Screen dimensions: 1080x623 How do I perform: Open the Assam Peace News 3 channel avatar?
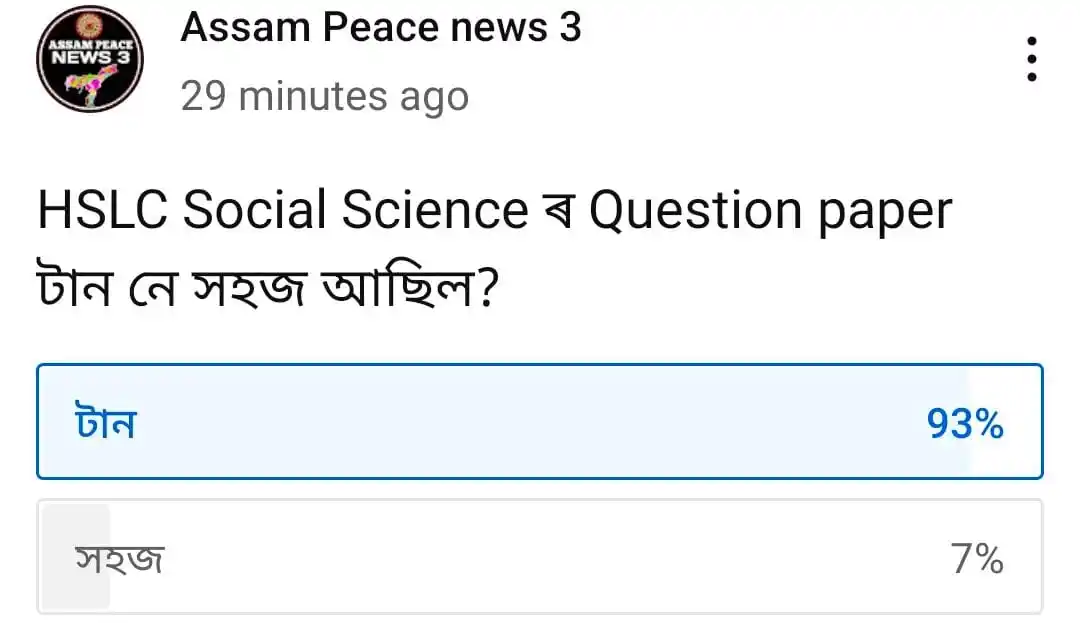(90, 59)
